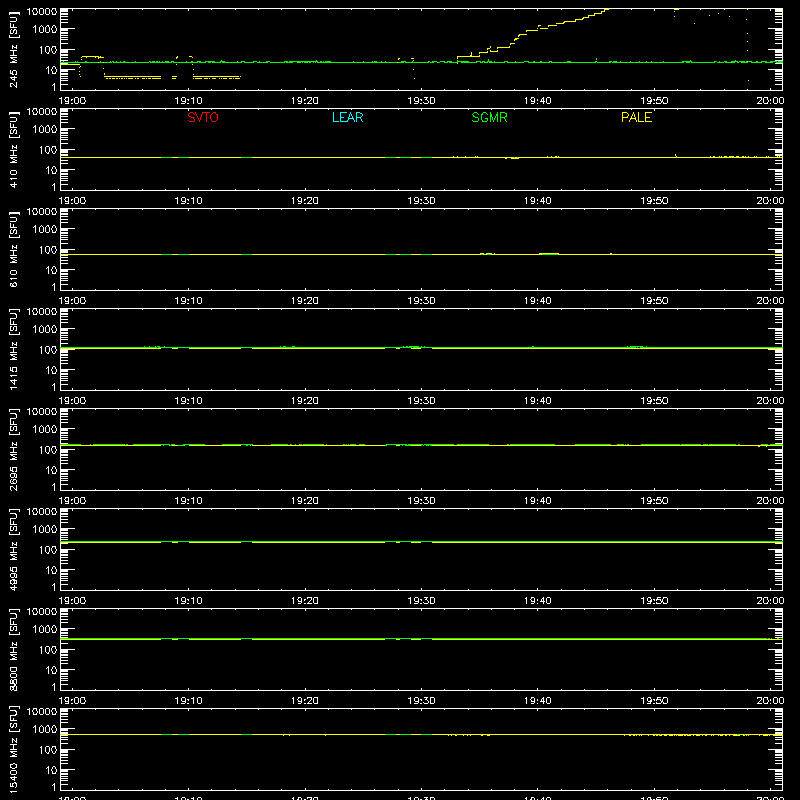Click 19:50 tick below 245 MHz panel

pyautogui.click(x=654, y=101)
